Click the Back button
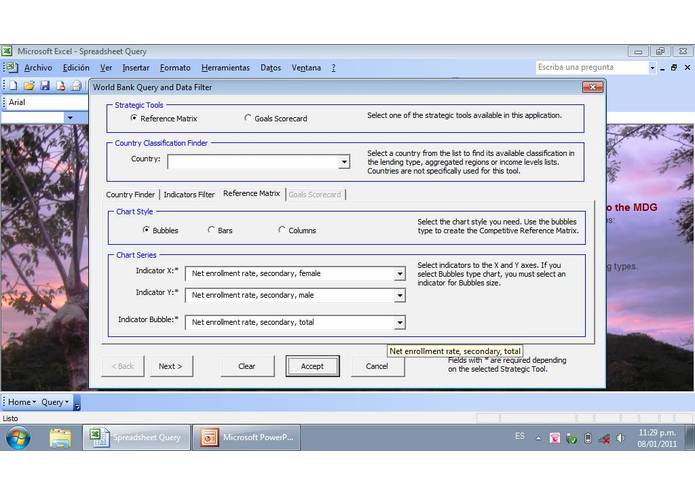 pyautogui.click(x=123, y=366)
